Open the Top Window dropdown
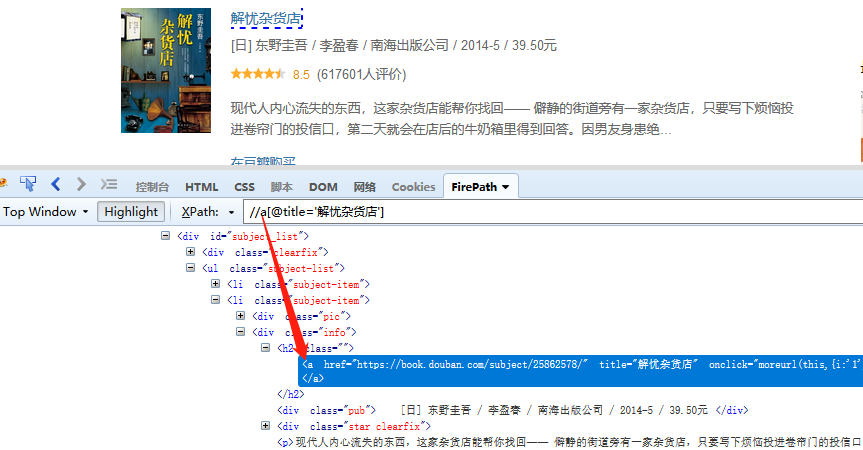This screenshot has width=863, height=450. (46, 212)
